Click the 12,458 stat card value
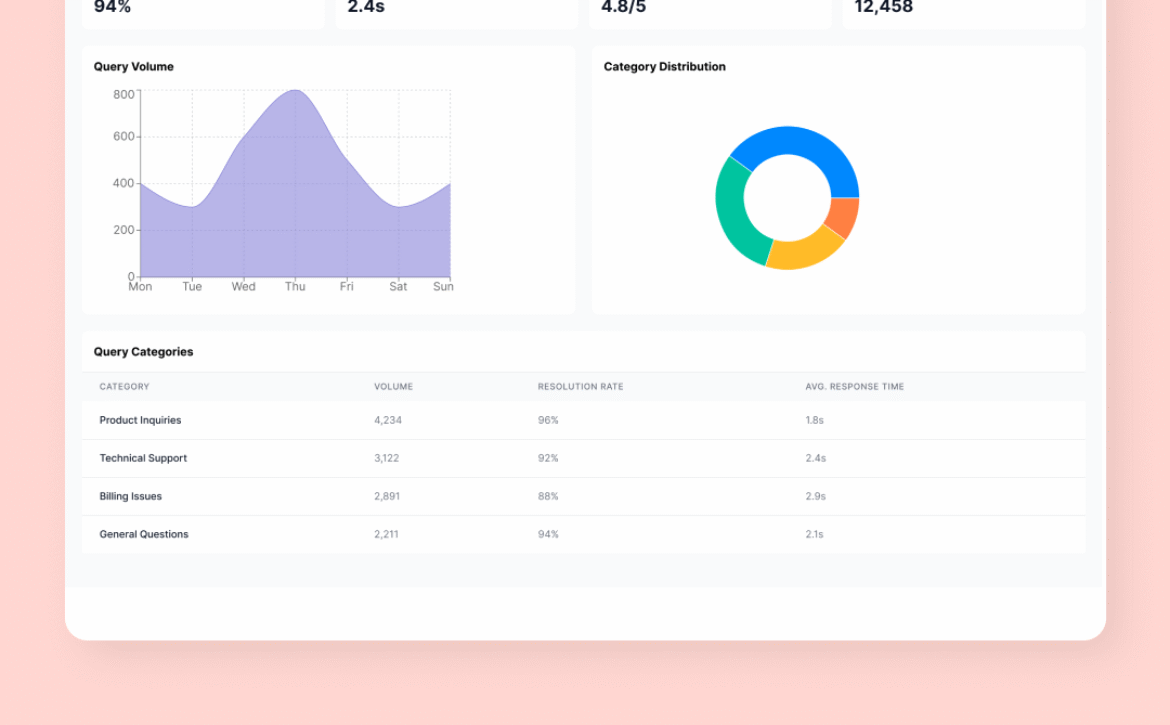The image size is (1170, 725). point(883,8)
